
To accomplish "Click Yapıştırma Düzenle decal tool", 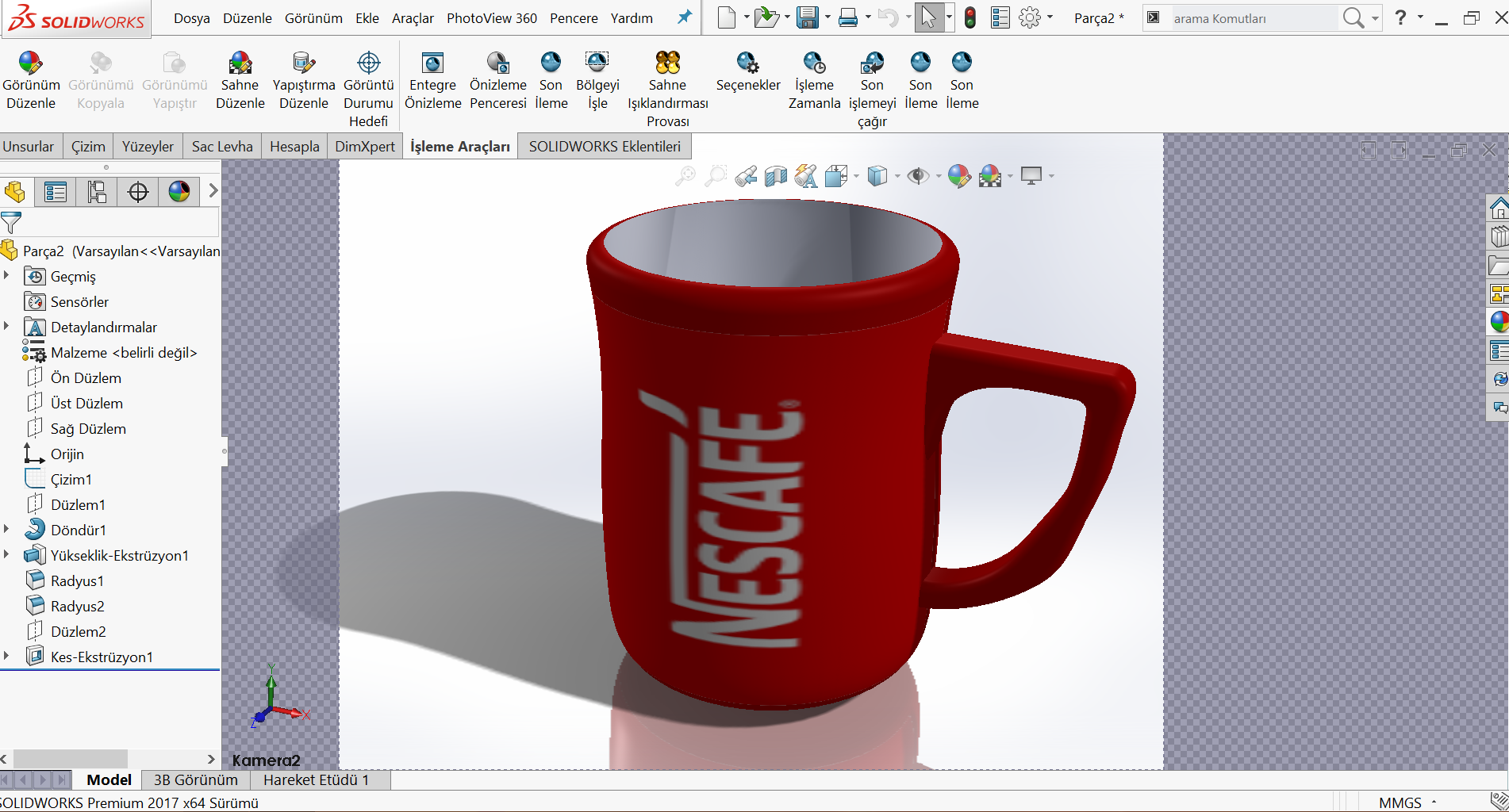I will (303, 63).
